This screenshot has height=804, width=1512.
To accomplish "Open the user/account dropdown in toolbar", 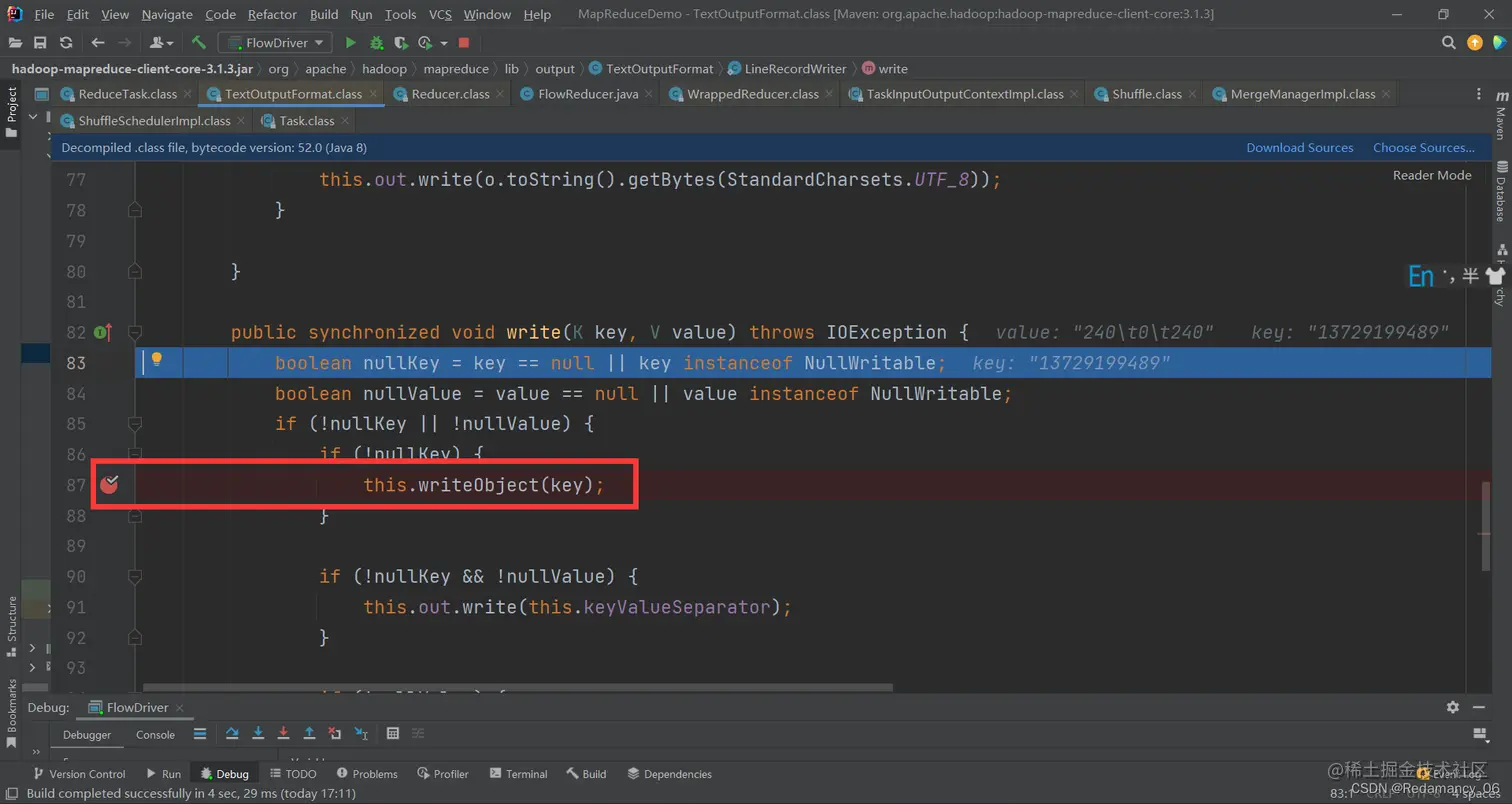I will tap(160, 43).
